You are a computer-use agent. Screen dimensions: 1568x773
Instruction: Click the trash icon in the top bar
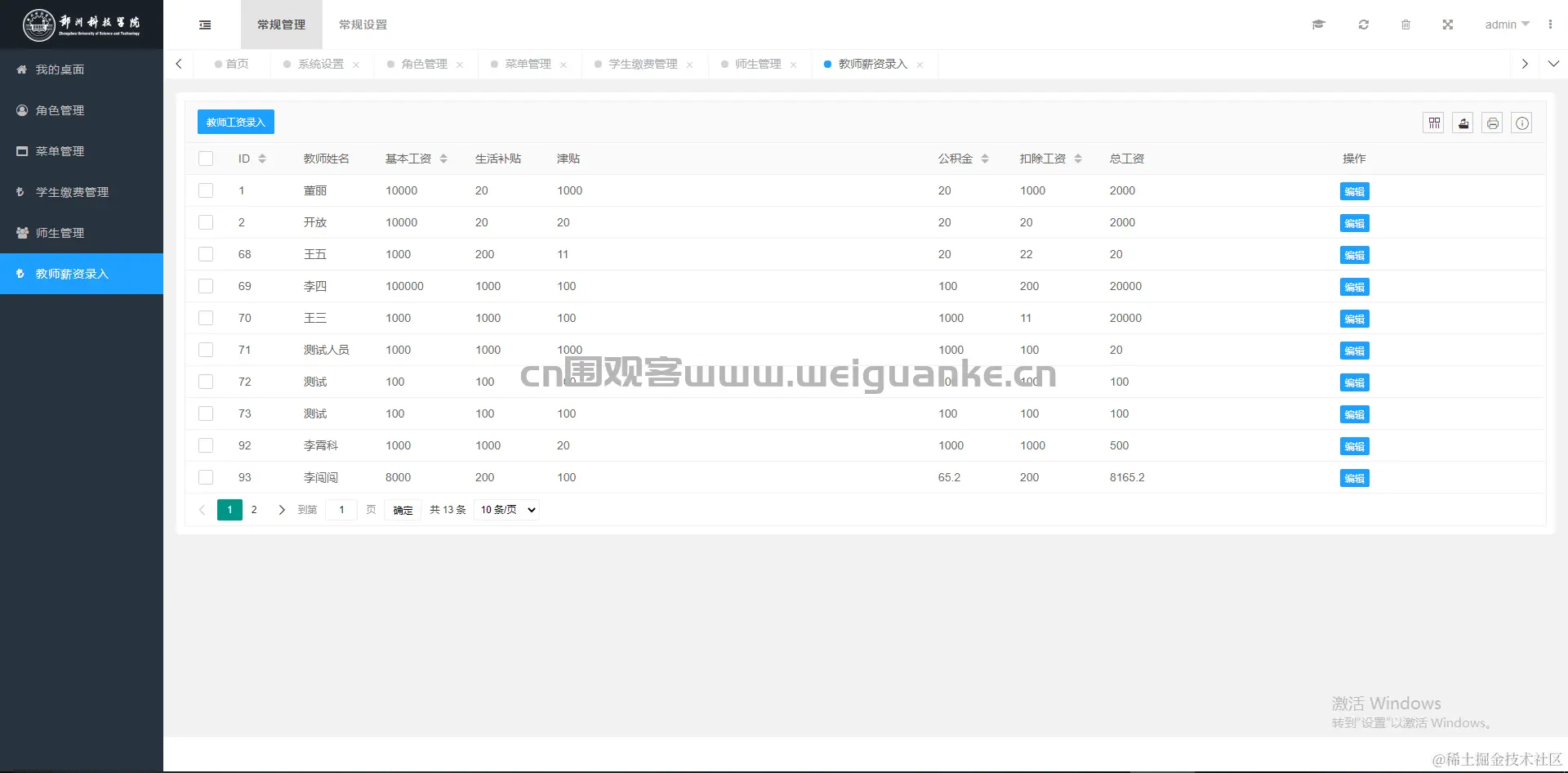click(1405, 25)
